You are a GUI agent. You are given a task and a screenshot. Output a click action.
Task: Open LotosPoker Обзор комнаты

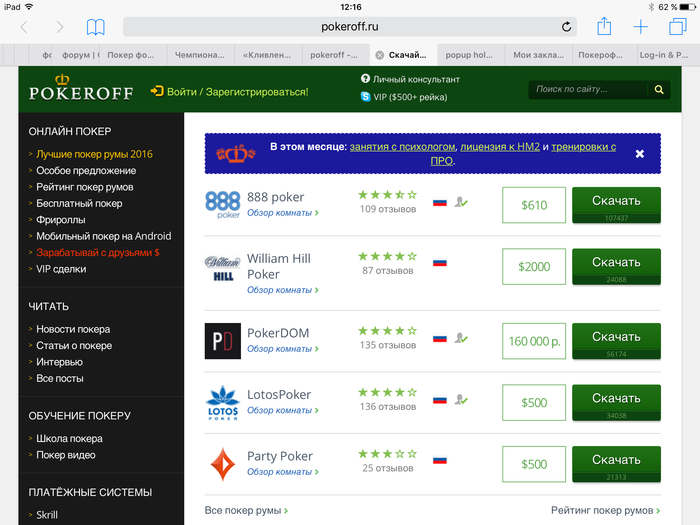click(283, 410)
